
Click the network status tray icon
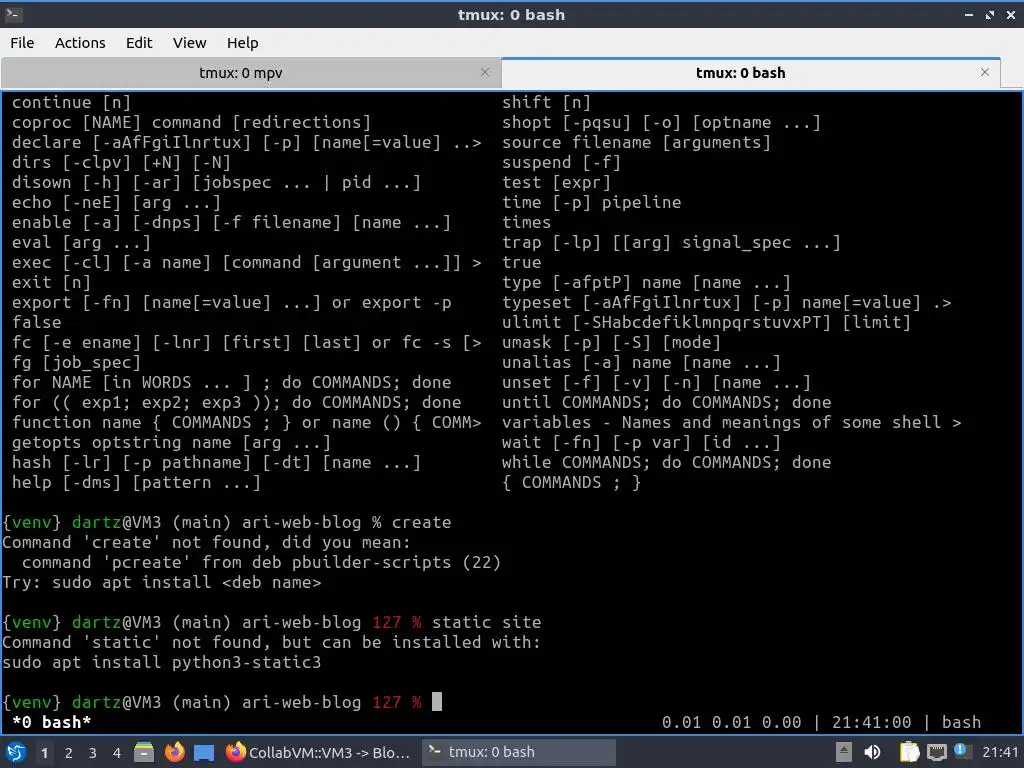pyautogui.click(x=936, y=752)
